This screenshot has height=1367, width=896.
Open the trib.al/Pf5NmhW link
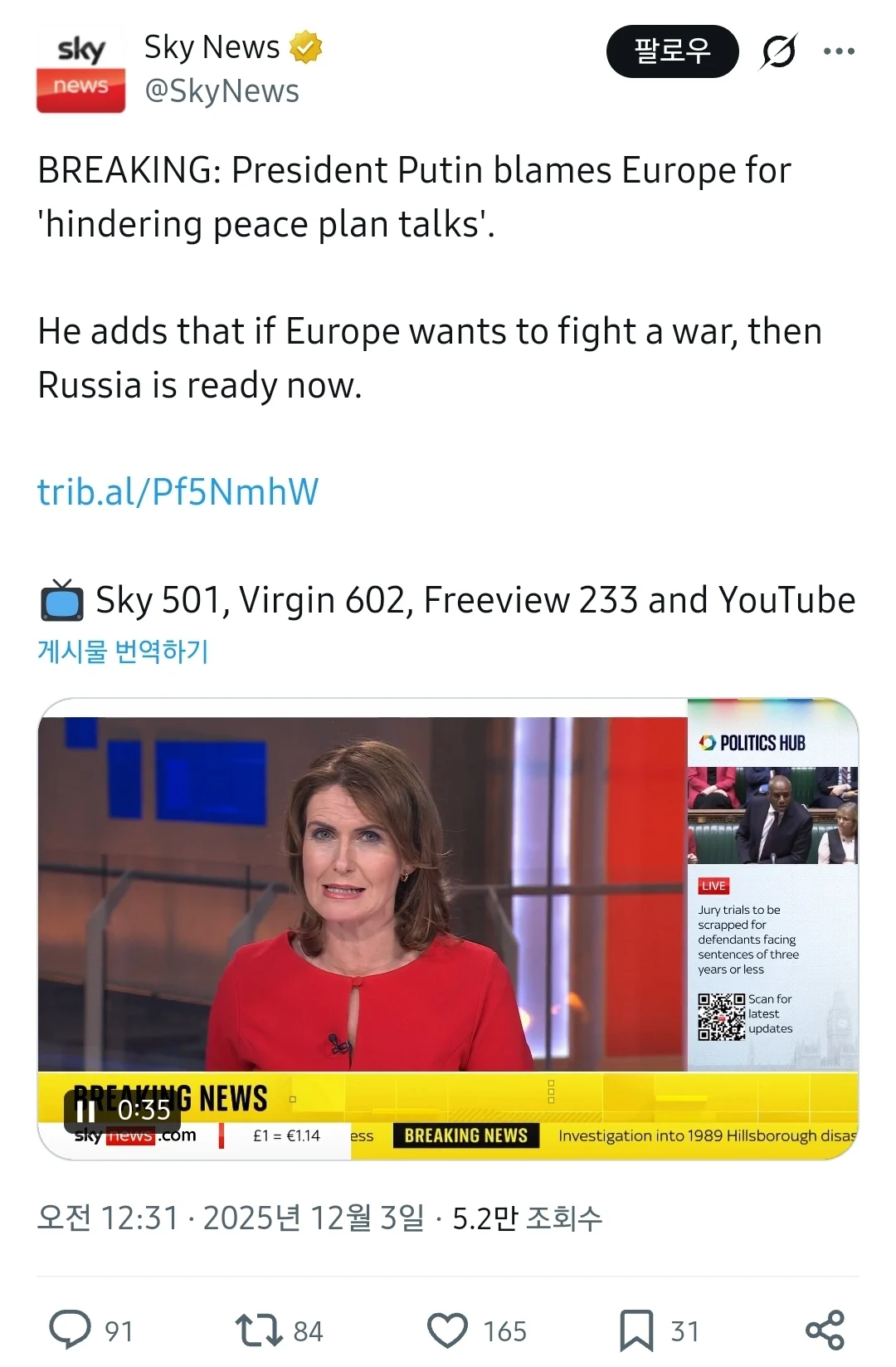tap(178, 491)
